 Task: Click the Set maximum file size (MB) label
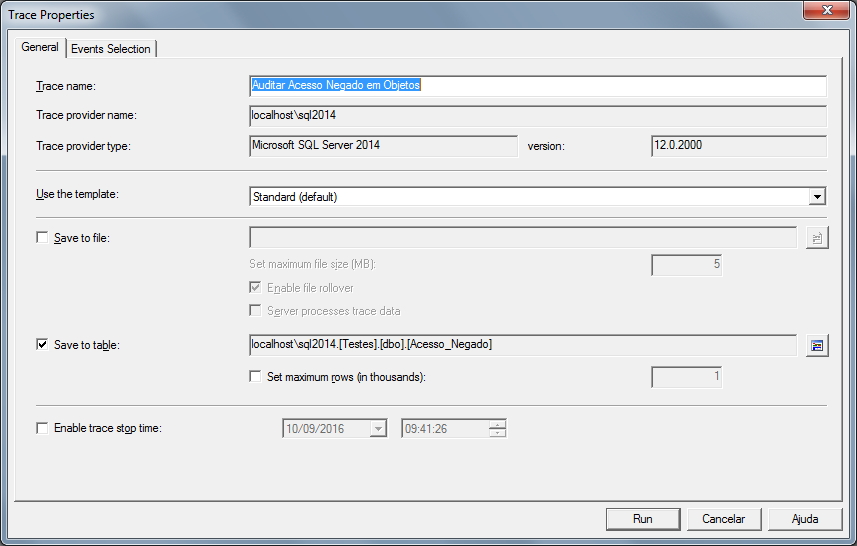(x=313, y=264)
